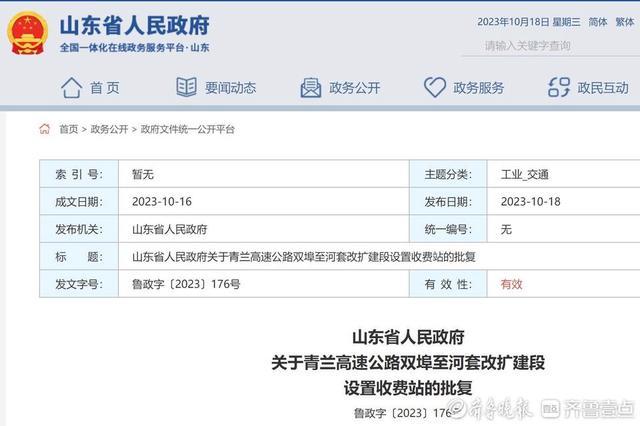Go to 政府文件统一公开平台 in breadcrumb
This screenshot has width=640, height=426.
point(188,129)
